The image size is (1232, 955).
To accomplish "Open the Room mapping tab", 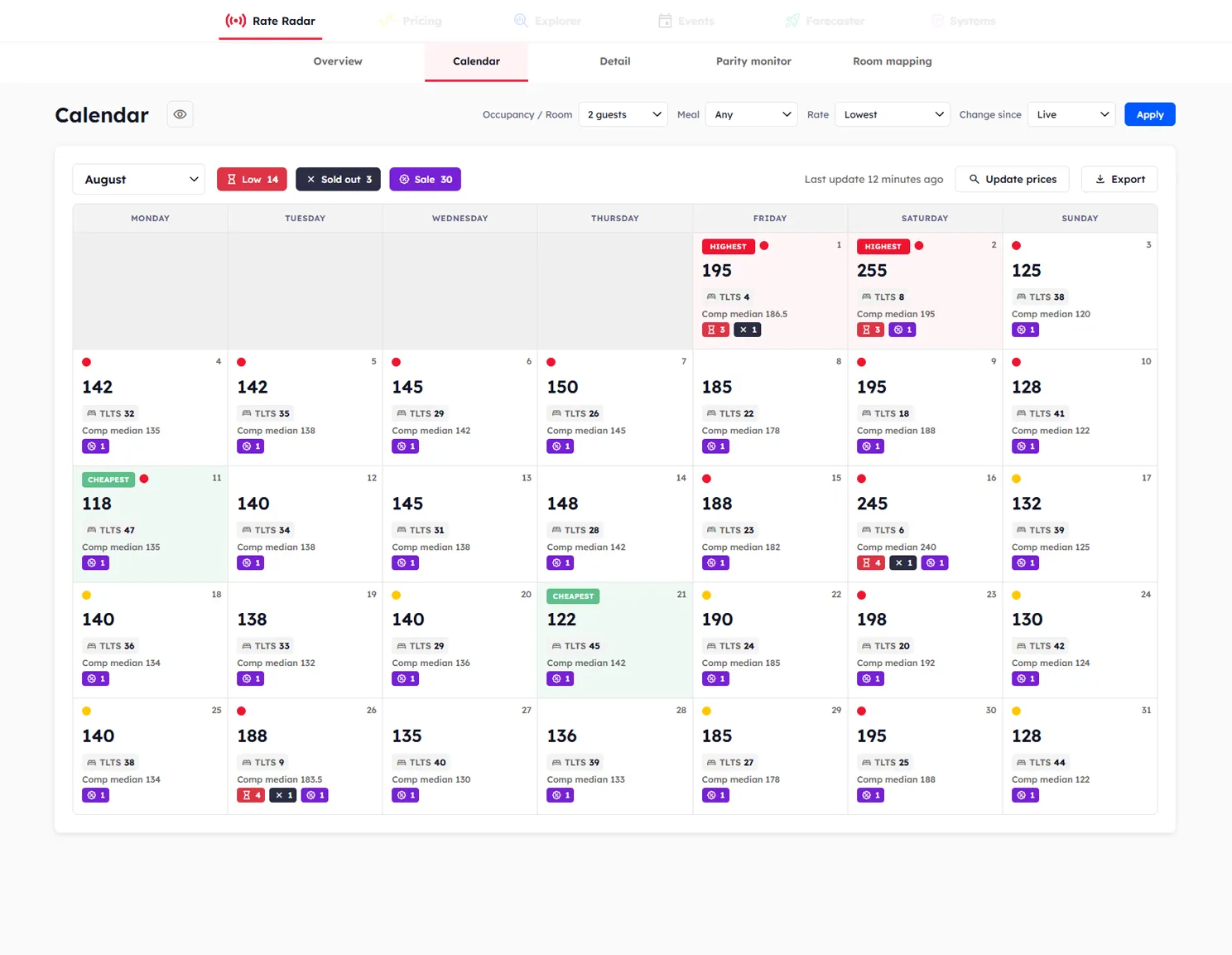I will (892, 61).
